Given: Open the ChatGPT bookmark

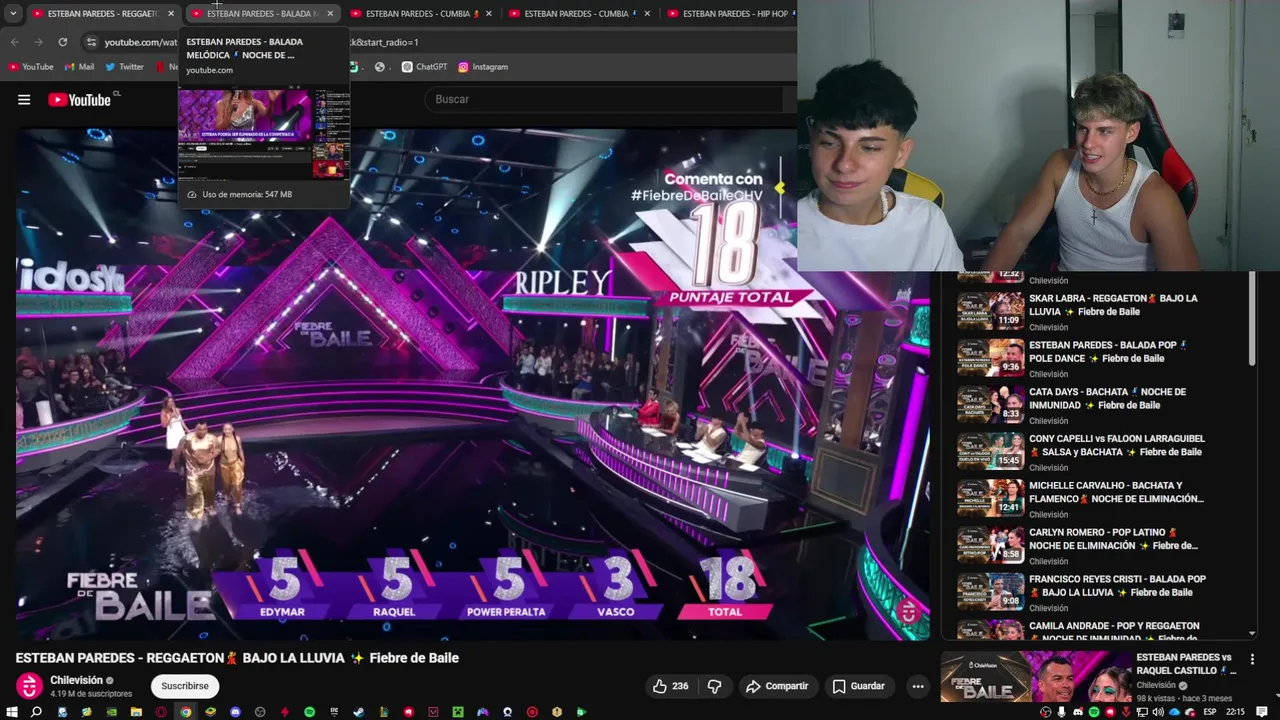Looking at the screenshot, I should 424,67.
